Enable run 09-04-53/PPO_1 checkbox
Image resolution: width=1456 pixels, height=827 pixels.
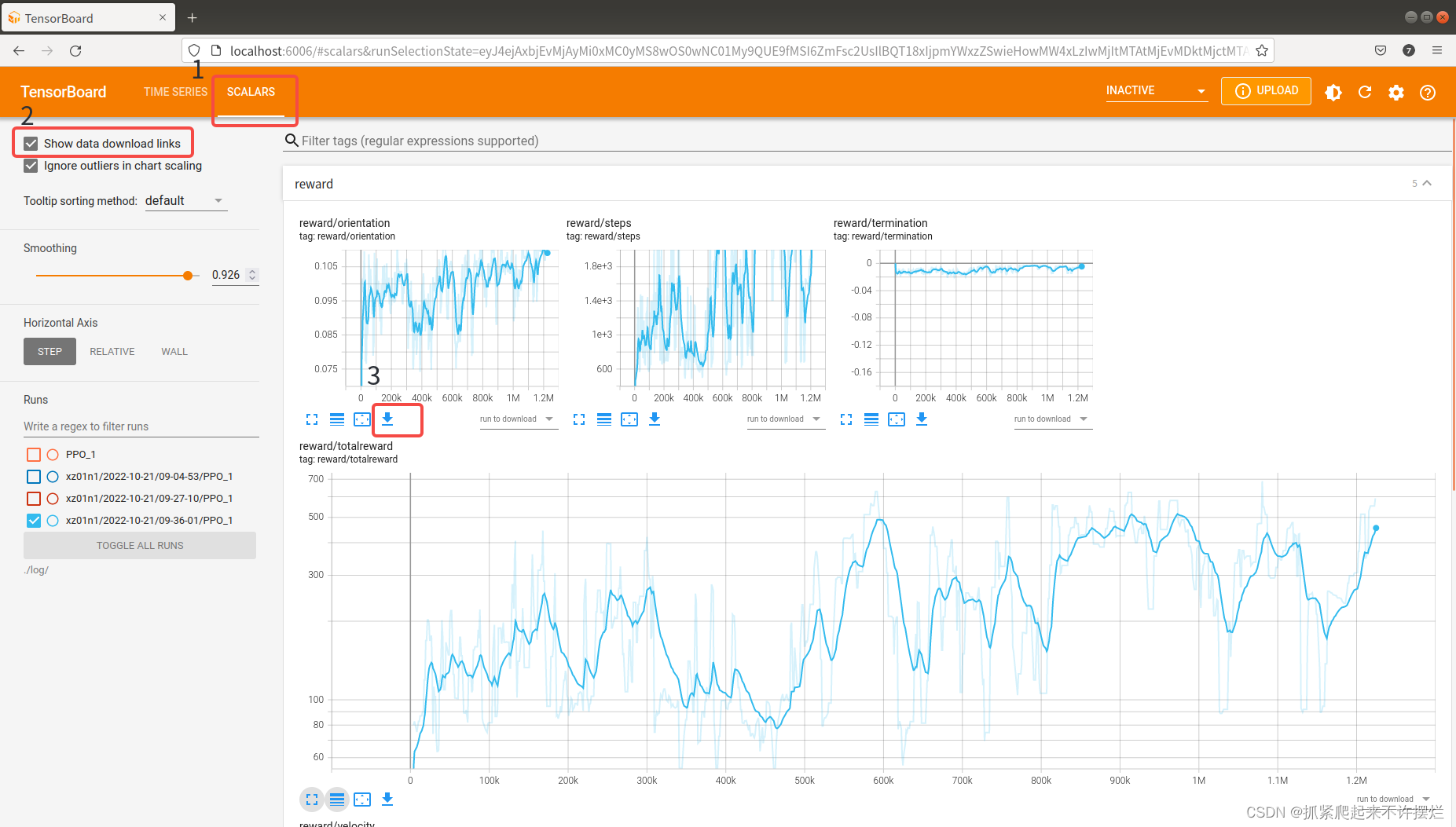pos(34,477)
